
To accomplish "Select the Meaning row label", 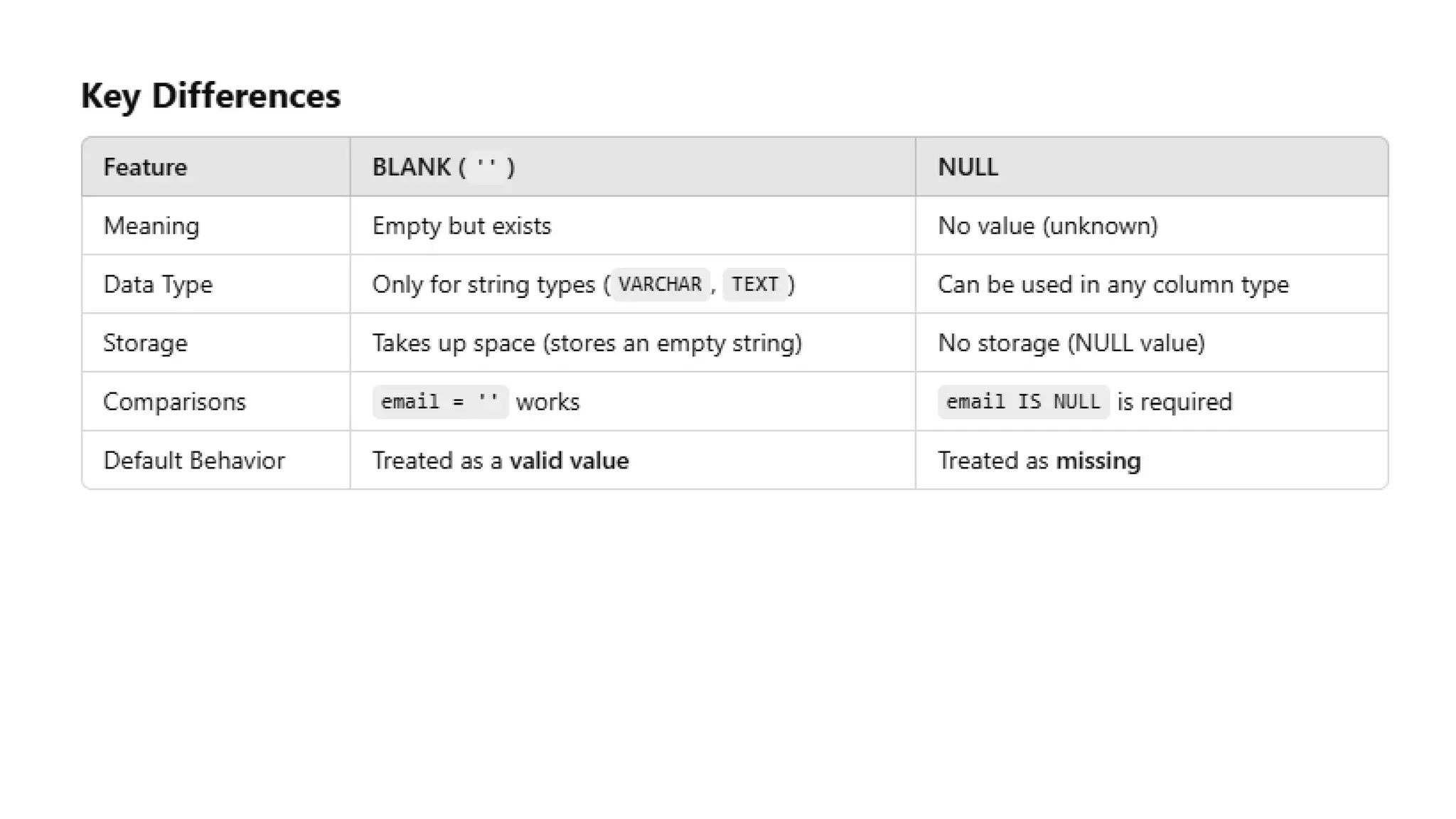I will (151, 226).
